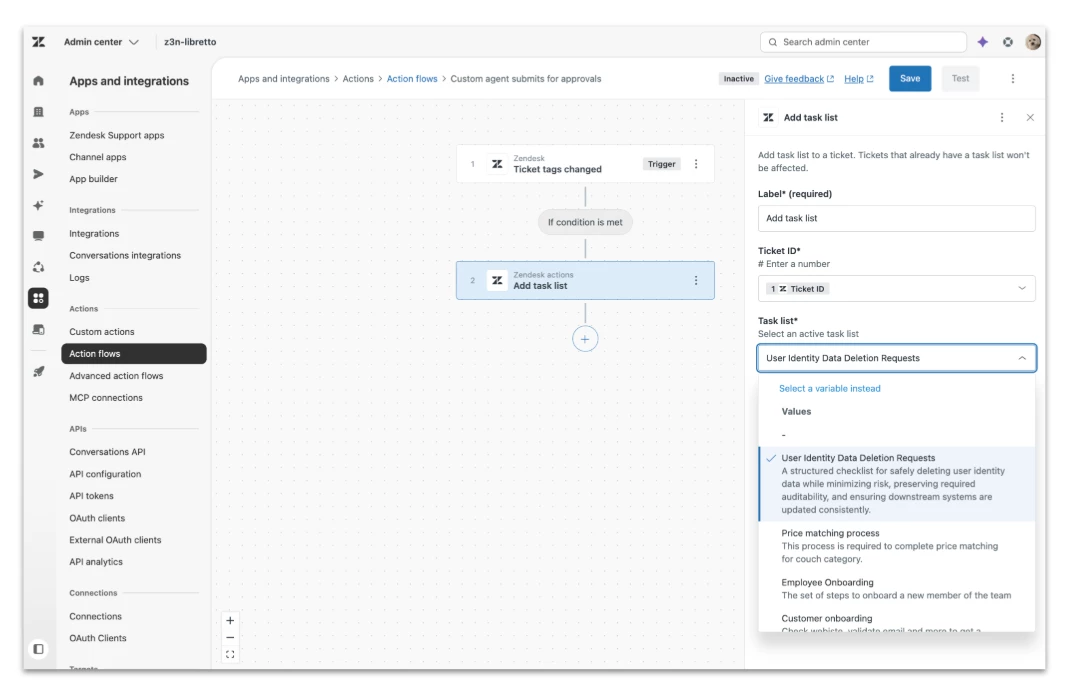Open Zendesk products switcher icon in header
The image size is (1072, 698).
pos(1008,42)
